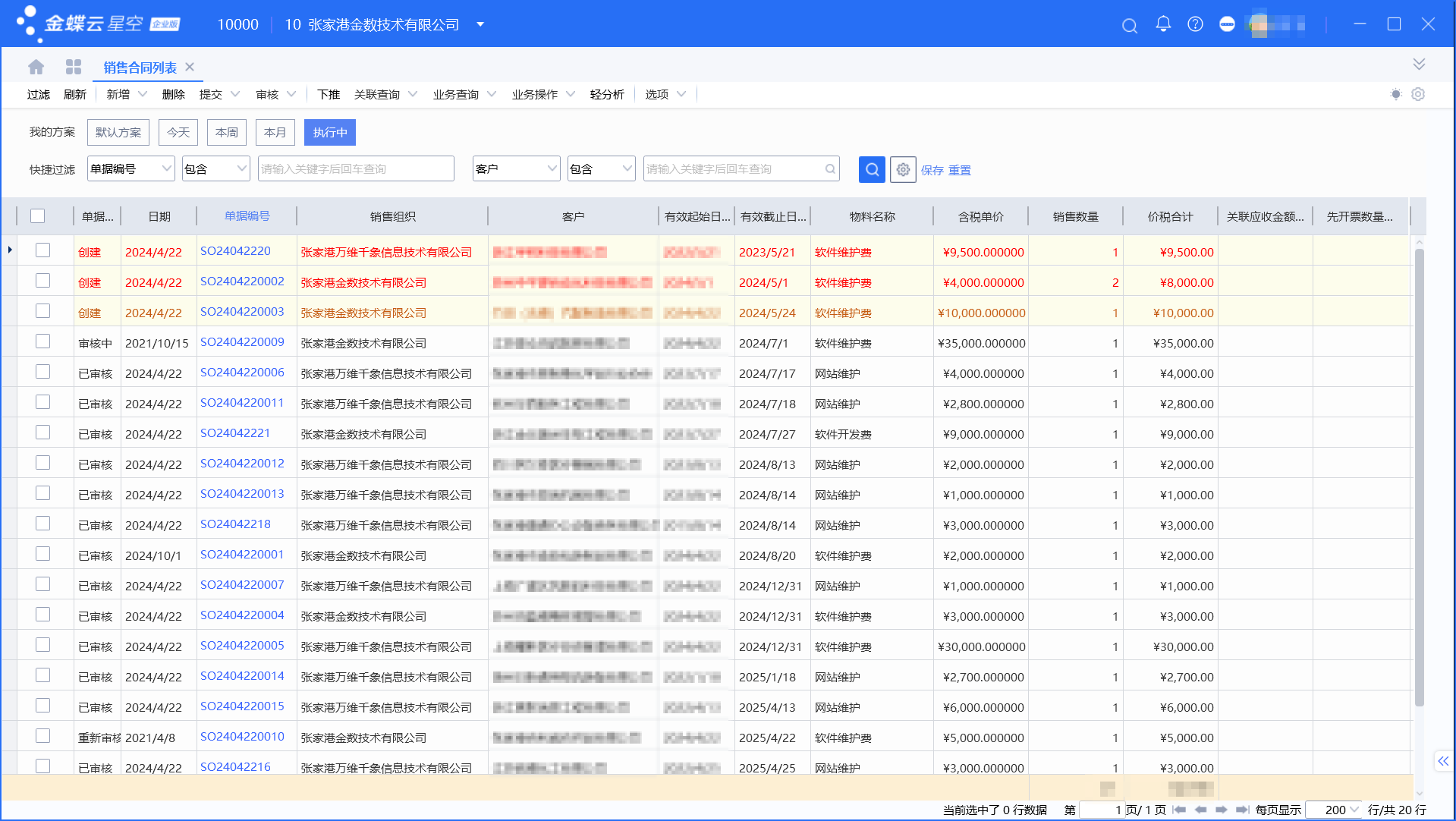Viewport: 1456px width, 821px height.
Task: Open the notification bell
Action: pyautogui.click(x=1162, y=24)
